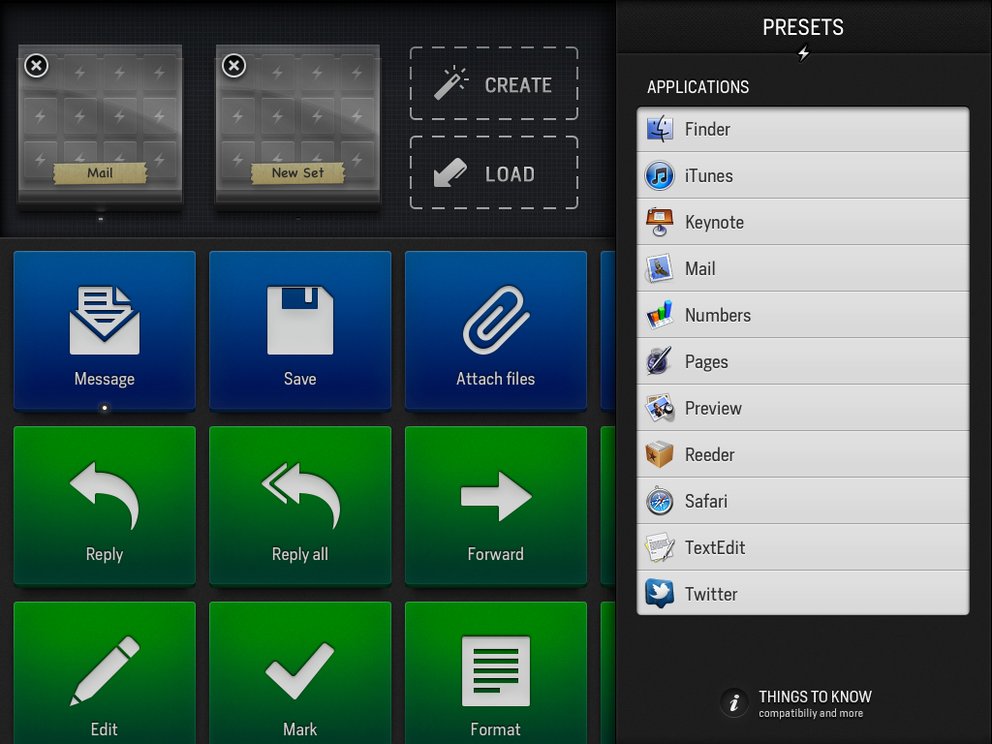
Task: Click the Load arrow icon
Action: pyautogui.click(x=450, y=172)
